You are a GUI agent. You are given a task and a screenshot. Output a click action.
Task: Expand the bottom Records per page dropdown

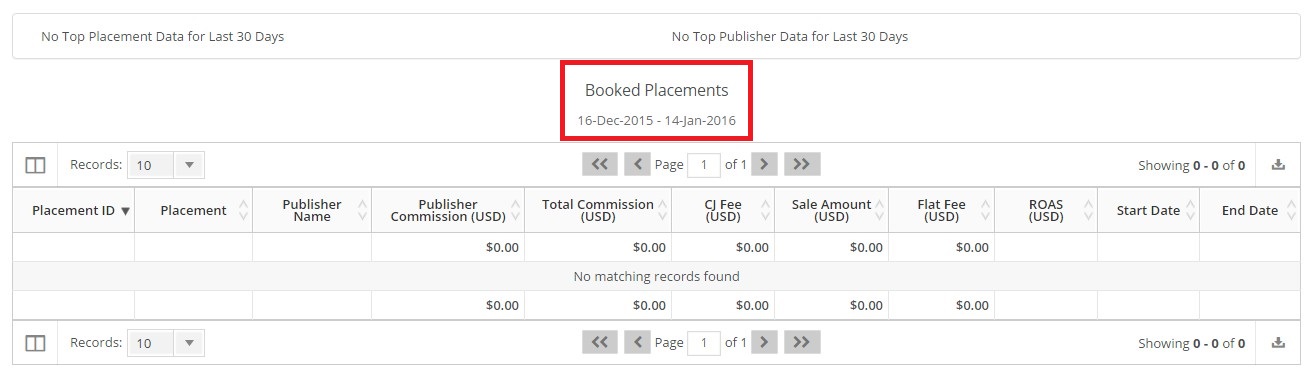pos(166,343)
